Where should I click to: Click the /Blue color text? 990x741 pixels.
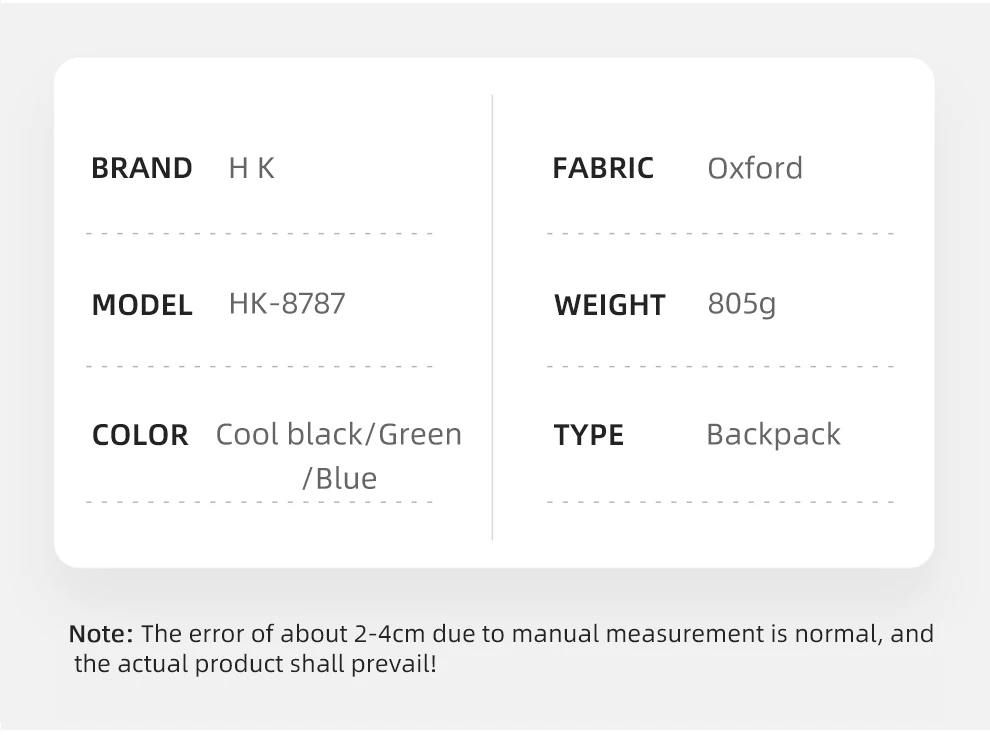point(339,478)
